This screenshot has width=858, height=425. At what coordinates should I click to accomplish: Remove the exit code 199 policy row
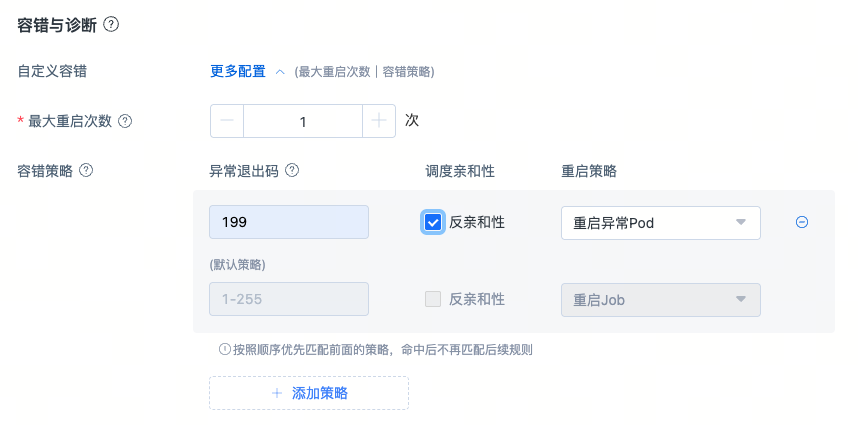801,222
